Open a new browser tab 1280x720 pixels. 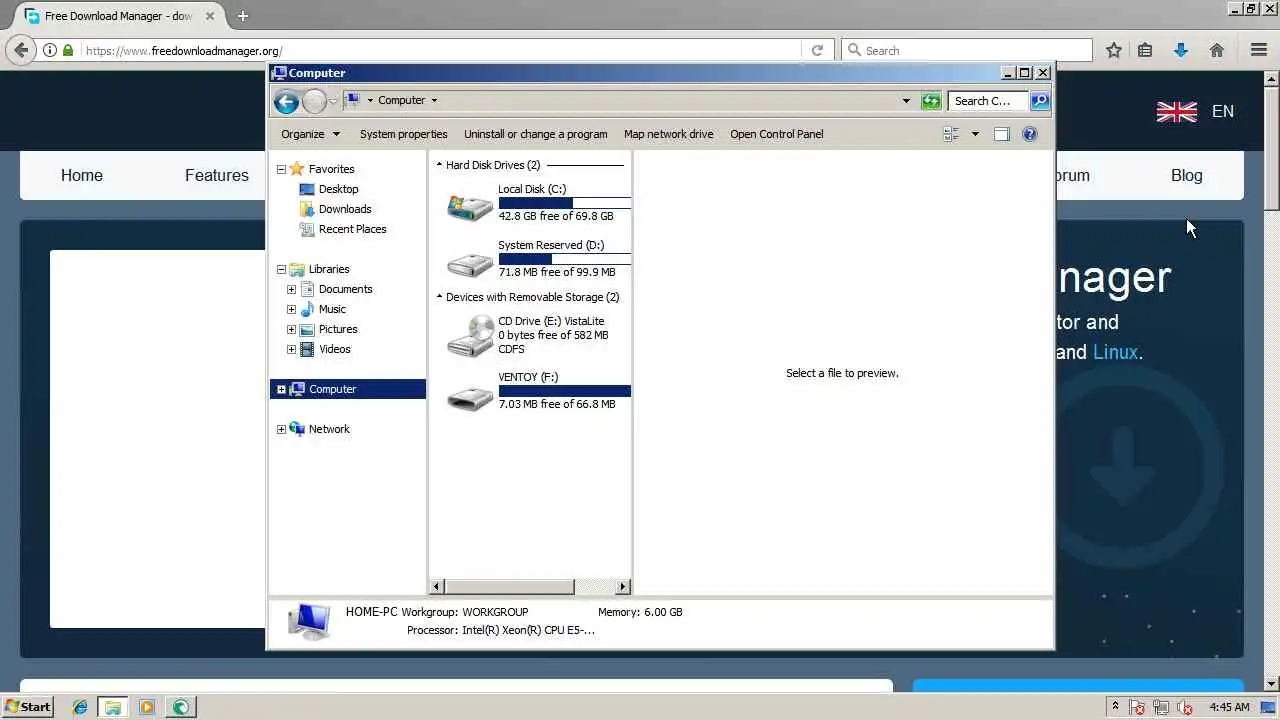pyautogui.click(x=242, y=16)
